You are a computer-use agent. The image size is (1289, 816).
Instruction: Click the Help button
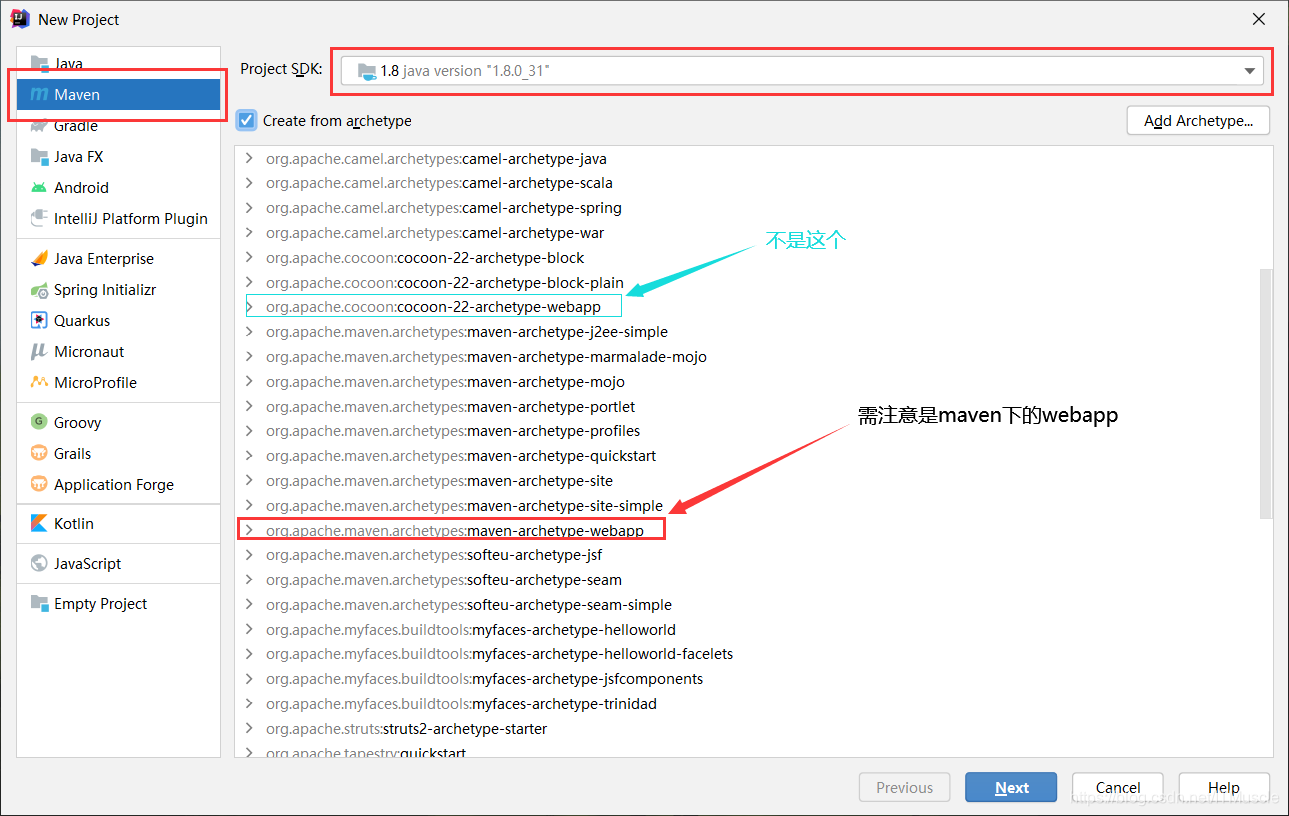[x=1224, y=788]
